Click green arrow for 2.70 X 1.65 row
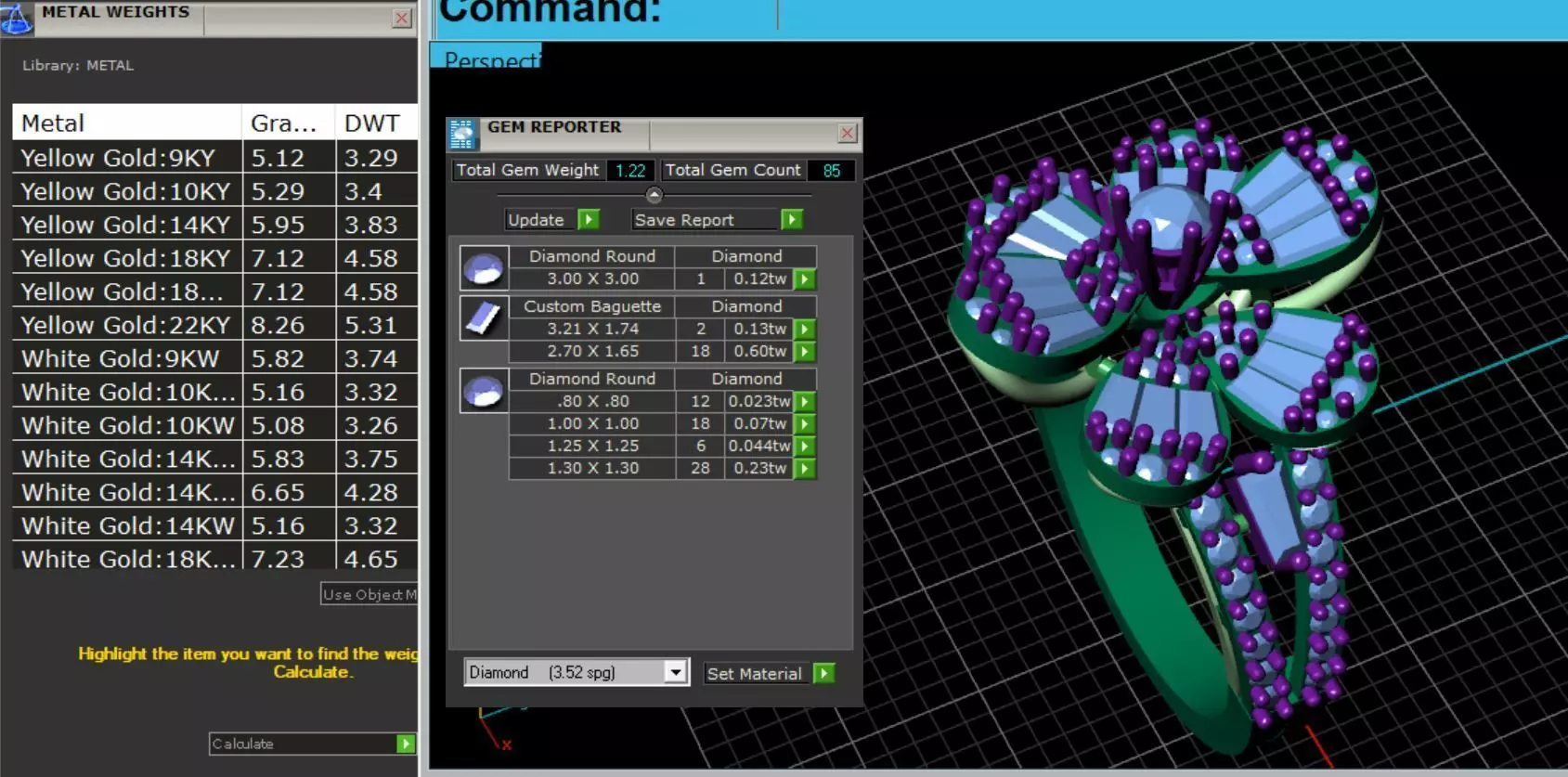The height and width of the screenshot is (777, 1568). (805, 352)
